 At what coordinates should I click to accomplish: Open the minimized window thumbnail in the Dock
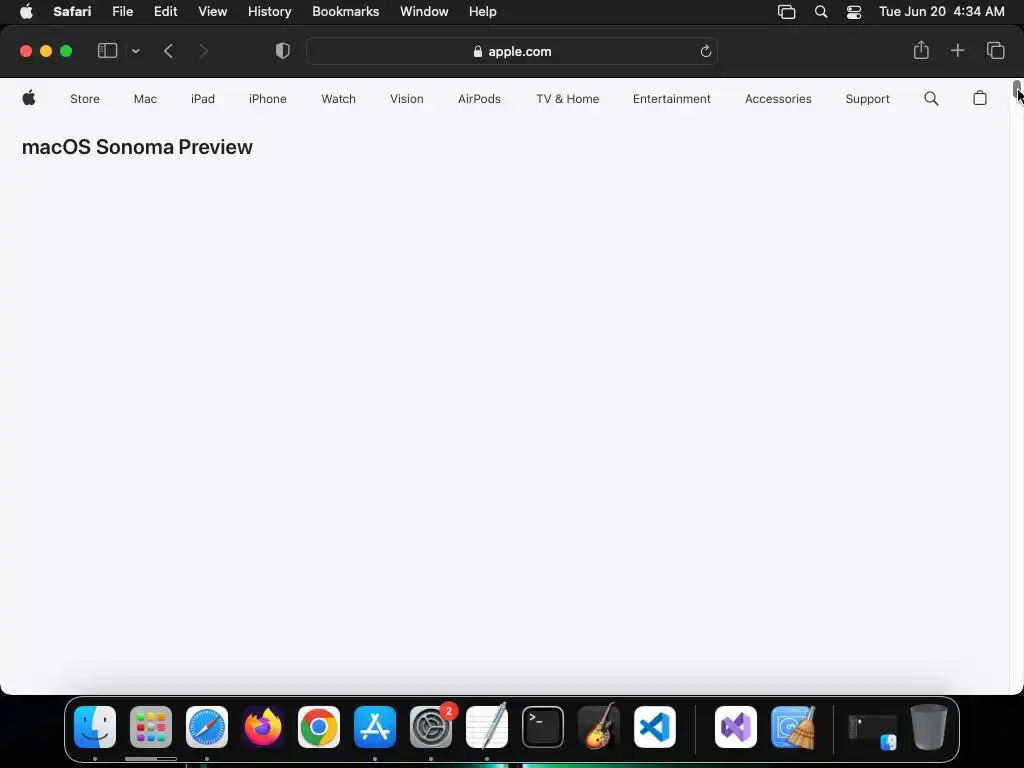(872, 731)
